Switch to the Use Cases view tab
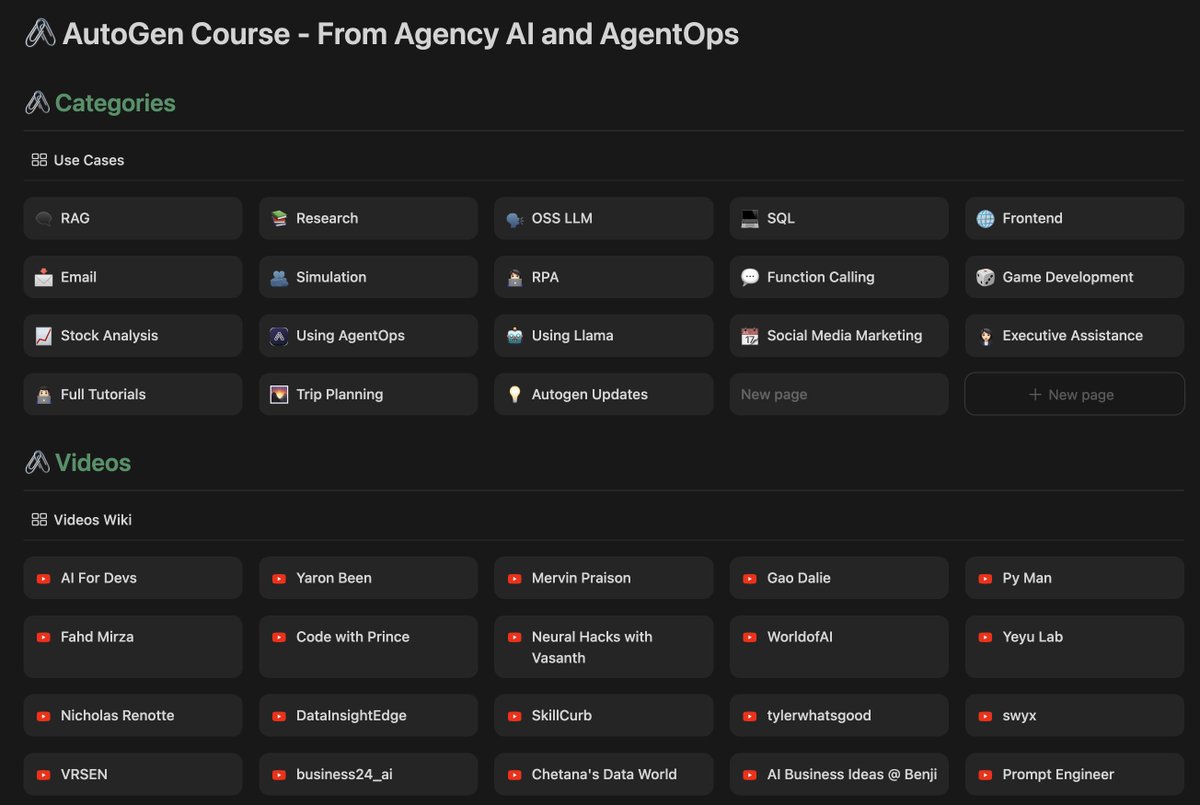 point(78,160)
